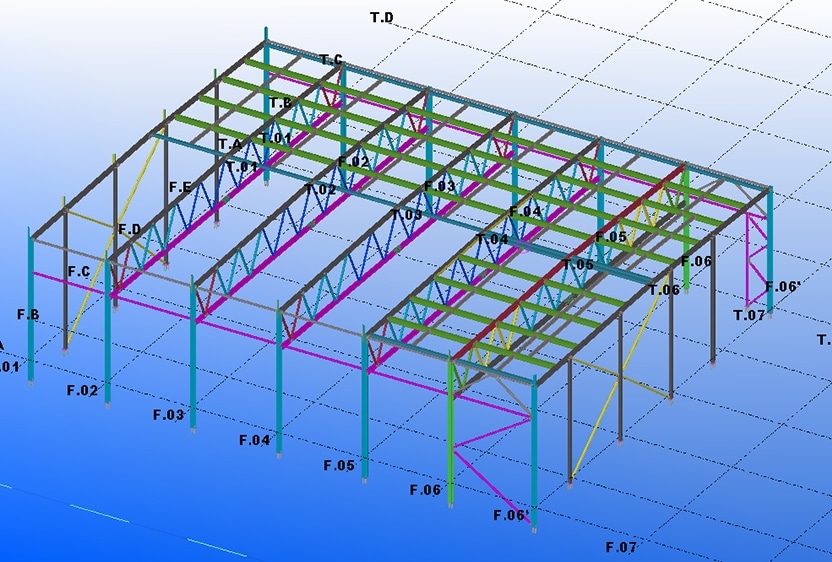Select the T.05 grid label

point(578,265)
